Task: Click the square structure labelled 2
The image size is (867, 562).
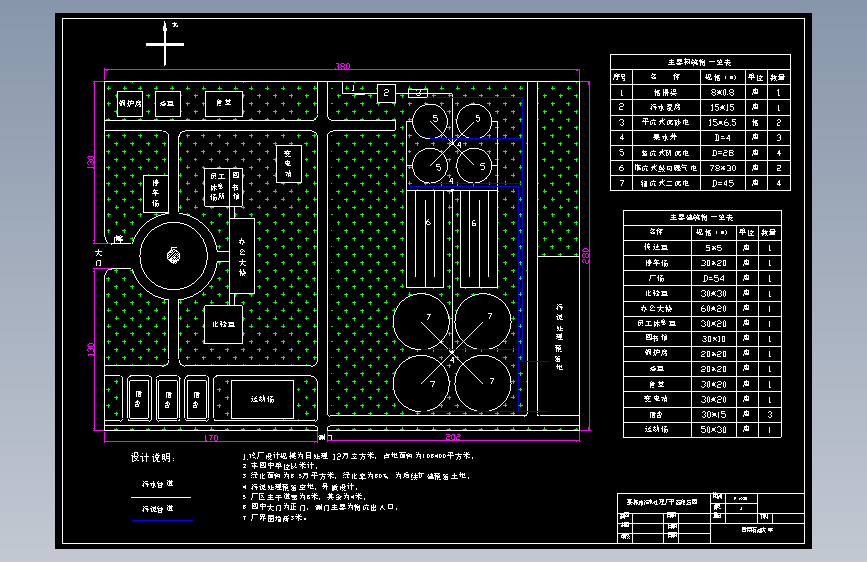Action: click(x=386, y=93)
